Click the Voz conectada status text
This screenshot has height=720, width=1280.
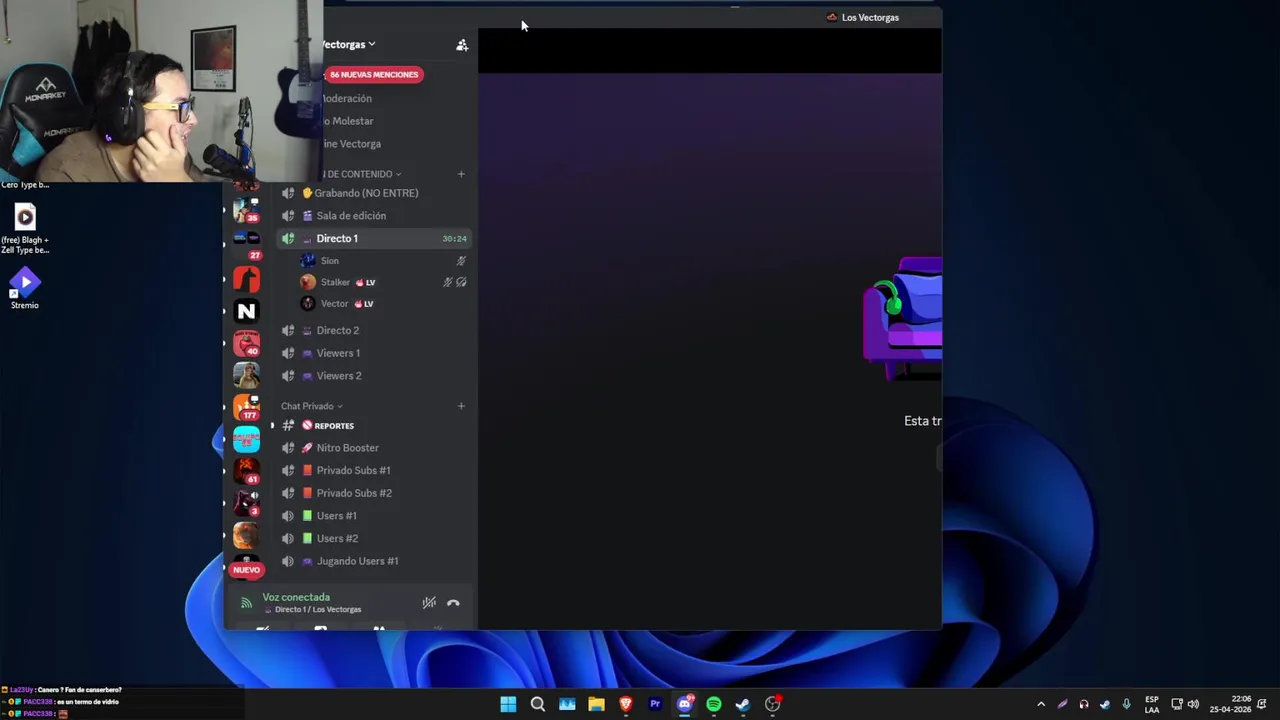[x=296, y=597]
